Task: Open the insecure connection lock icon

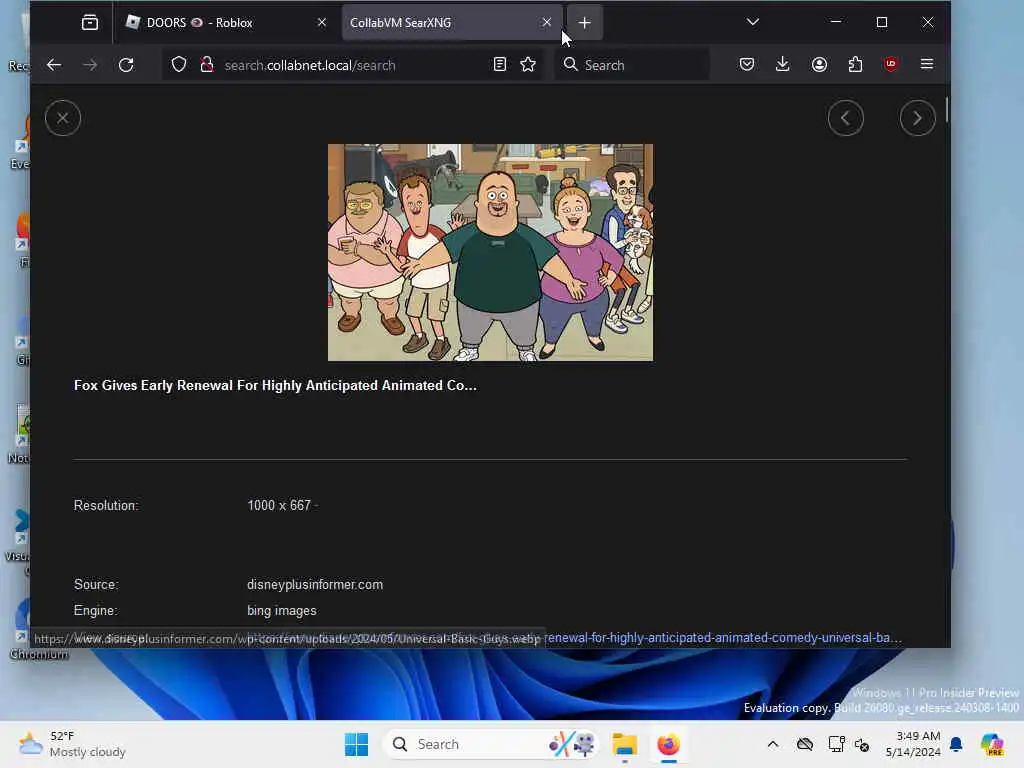Action: click(207, 65)
